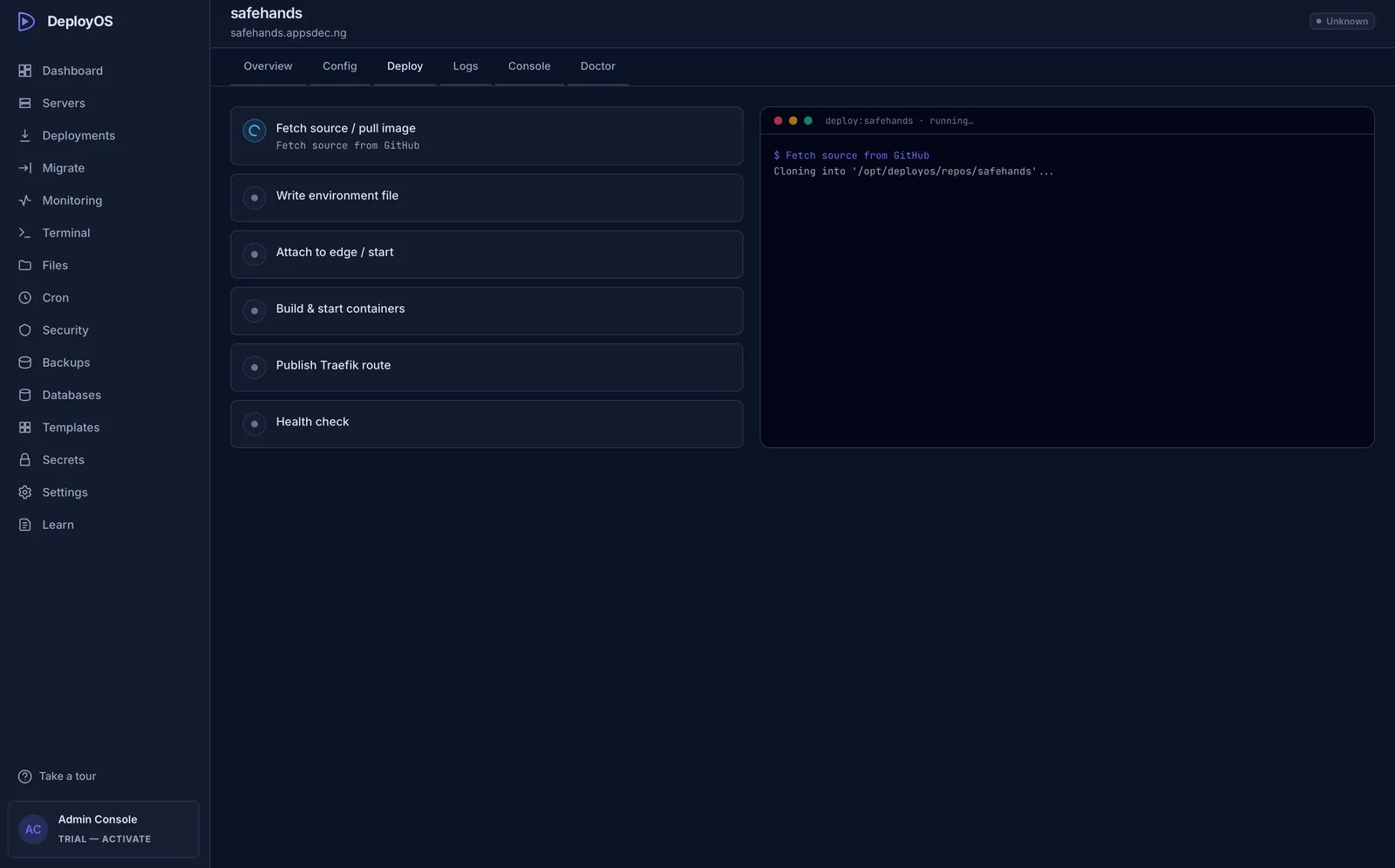
Task: Click the Migrate arrow icon
Action: 25,168
